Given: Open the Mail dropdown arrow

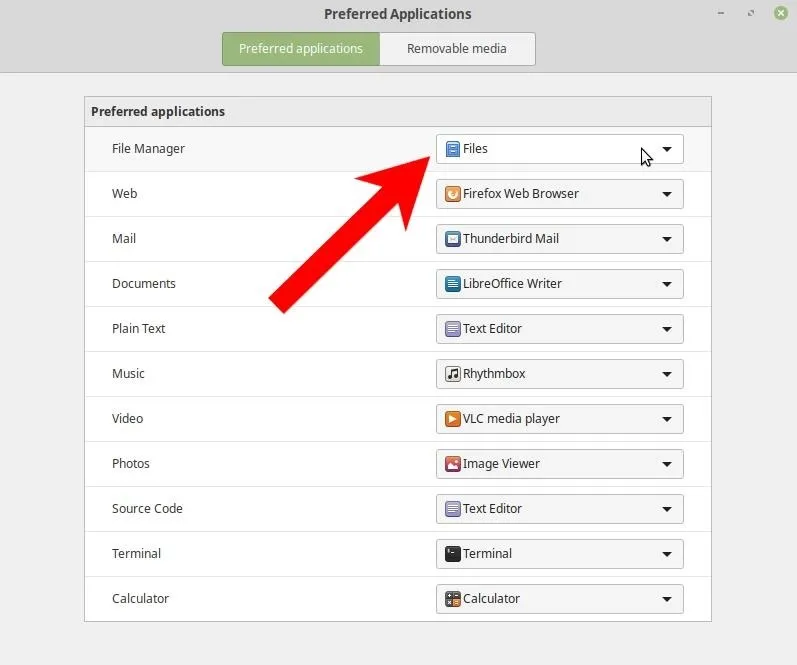Looking at the screenshot, I should 667,239.
